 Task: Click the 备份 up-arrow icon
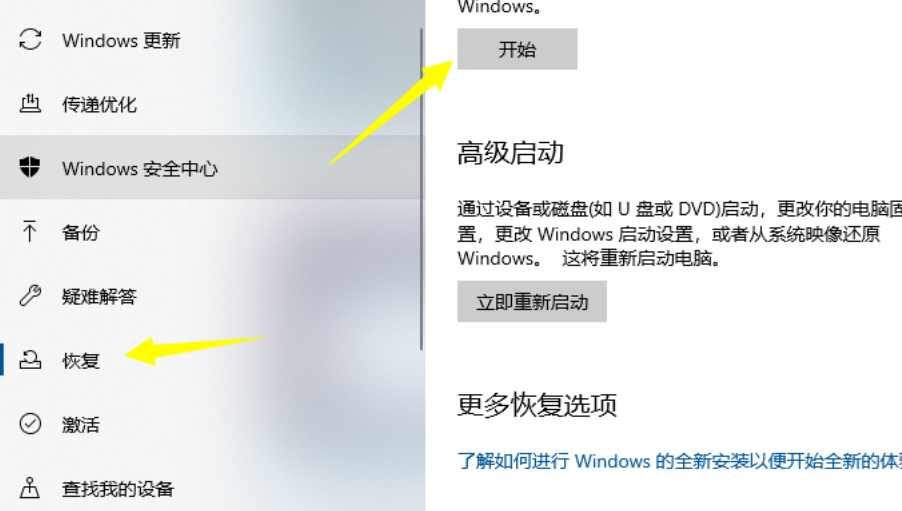[30, 231]
